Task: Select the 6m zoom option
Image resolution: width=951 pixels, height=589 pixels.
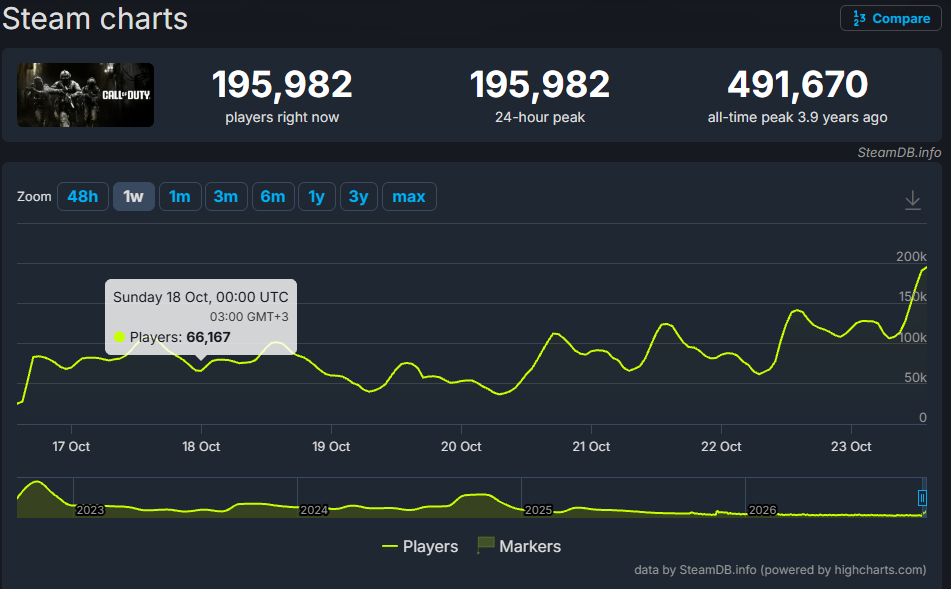Action: [273, 197]
